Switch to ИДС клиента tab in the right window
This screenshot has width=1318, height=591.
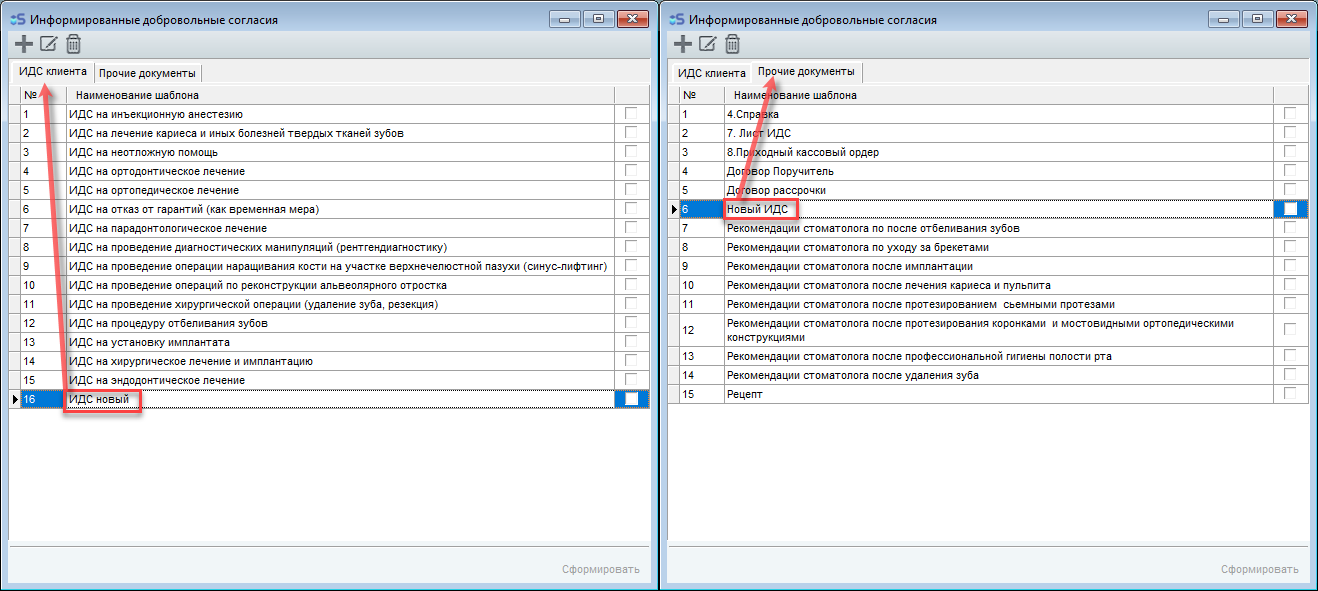tap(711, 73)
